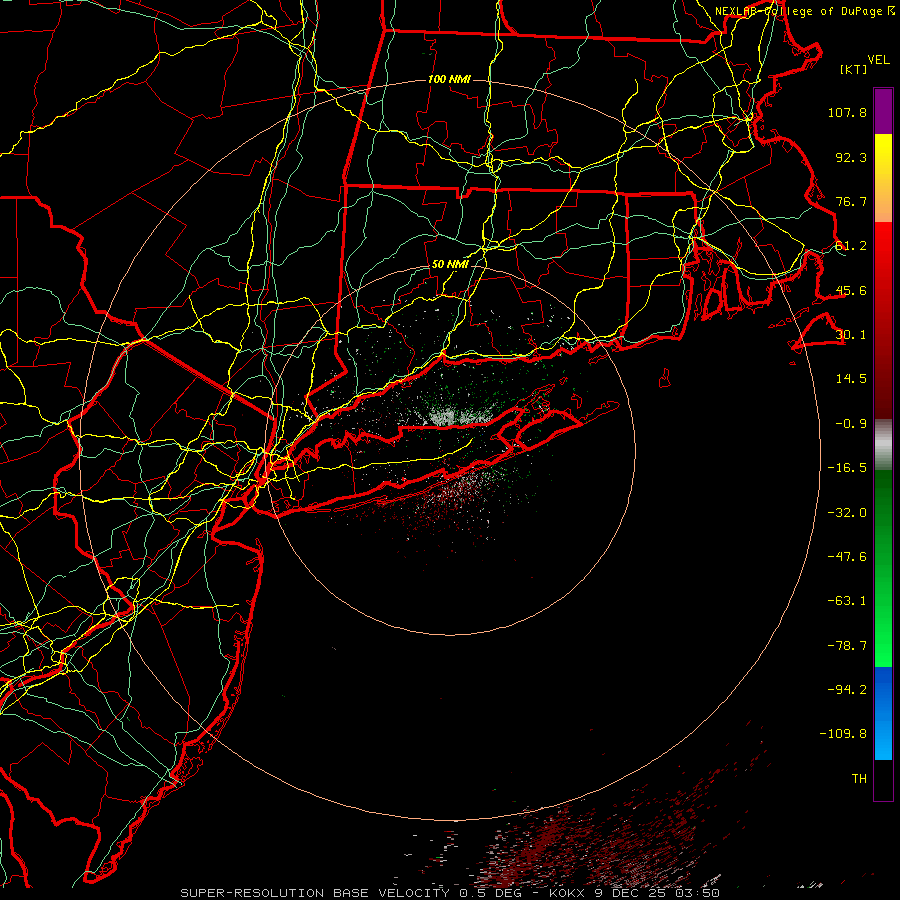Image resolution: width=900 pixels, height=900 pixels.
Task: Select the 61.2 legend value
Action: [851, 246]
